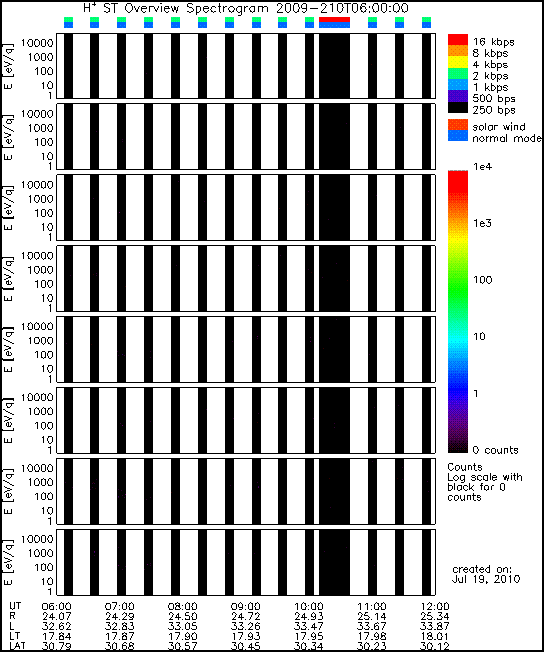Click the L value '32.83'
The height and width of the screenshot is (652, 544).
click(119, 627)
